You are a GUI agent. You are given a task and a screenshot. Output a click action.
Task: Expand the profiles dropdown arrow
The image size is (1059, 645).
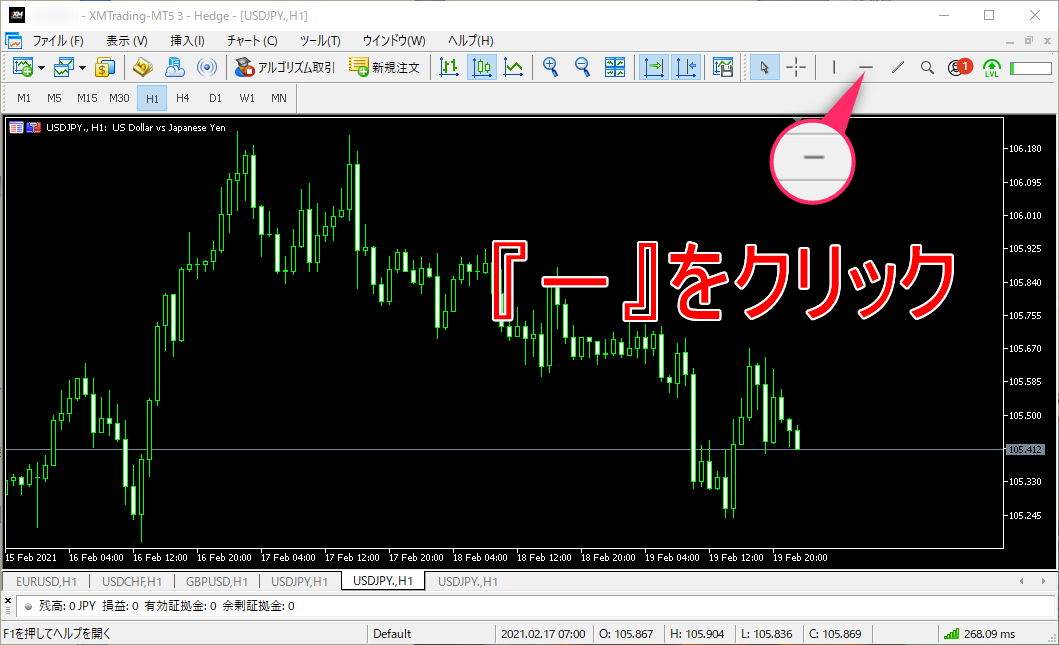(x=82, y=68)
